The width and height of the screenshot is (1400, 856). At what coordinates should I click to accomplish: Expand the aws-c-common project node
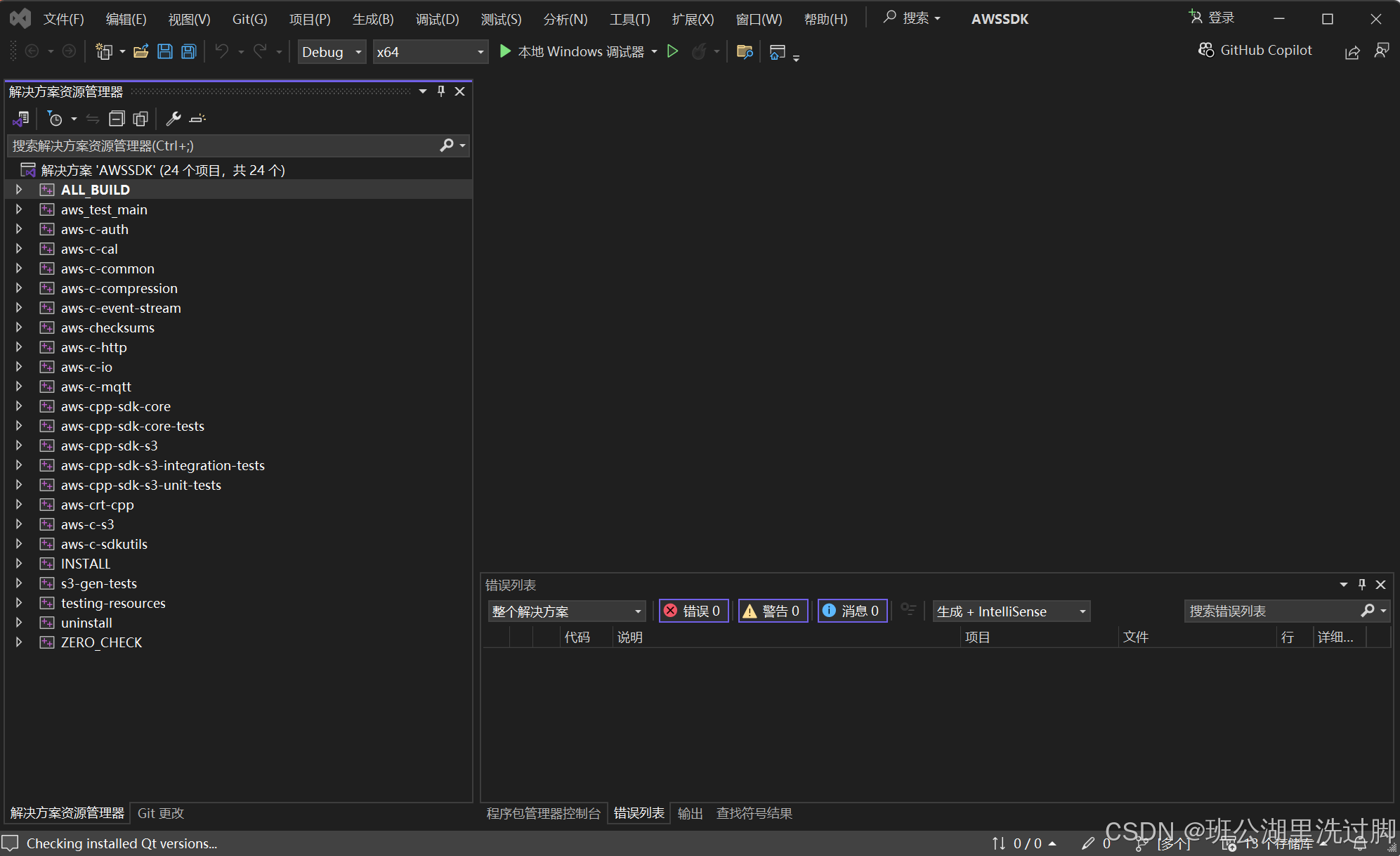(18, 268)
